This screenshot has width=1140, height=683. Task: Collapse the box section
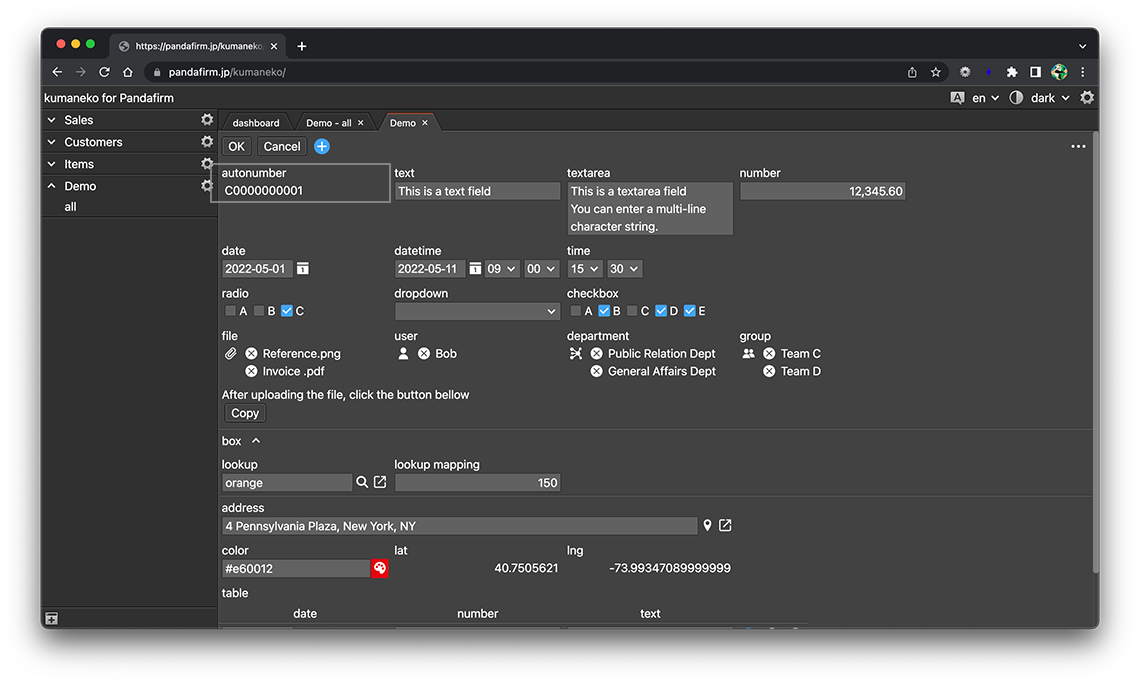256,441
